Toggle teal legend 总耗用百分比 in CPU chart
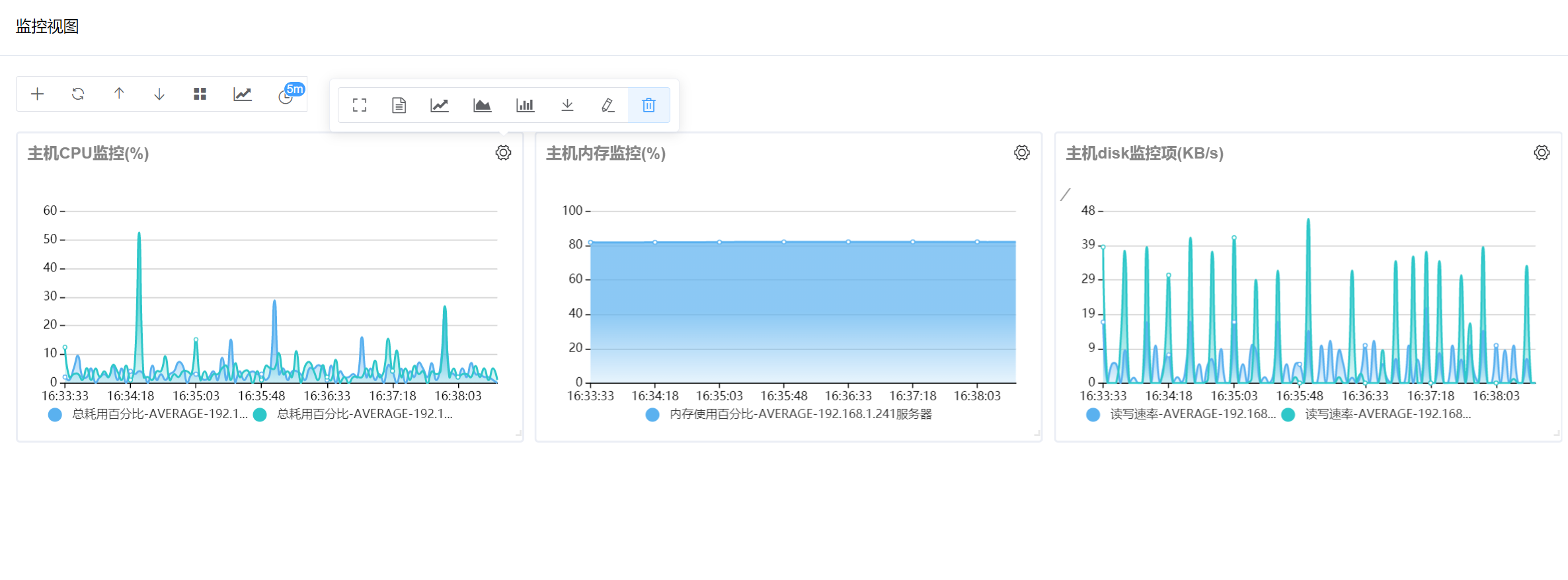 (x=354, y=414)
